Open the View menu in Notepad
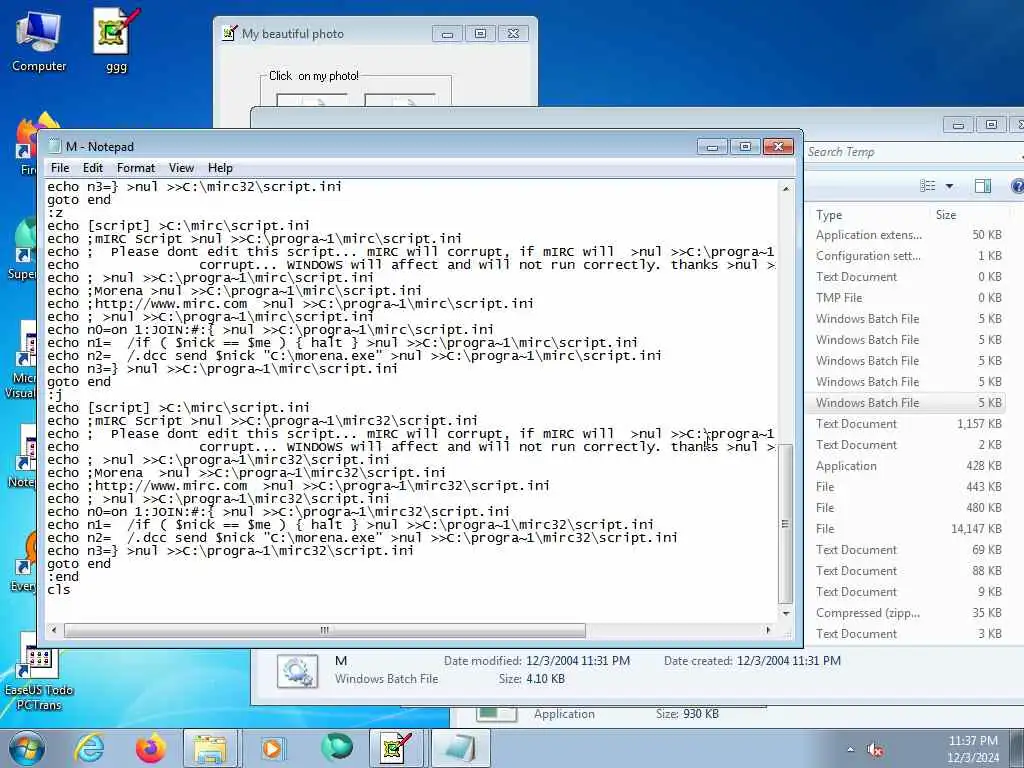Image resolution: width=1024 pixels, height=768 pixels. point(182,168)
